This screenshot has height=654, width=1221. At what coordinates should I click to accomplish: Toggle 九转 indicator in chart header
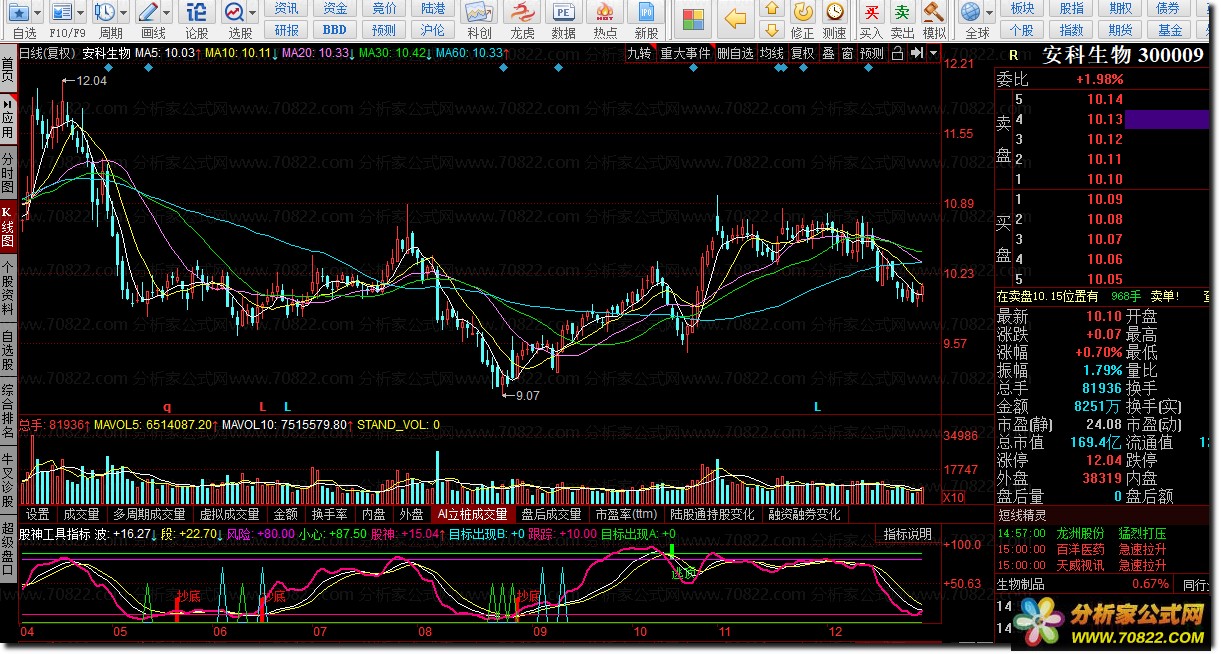639,53
